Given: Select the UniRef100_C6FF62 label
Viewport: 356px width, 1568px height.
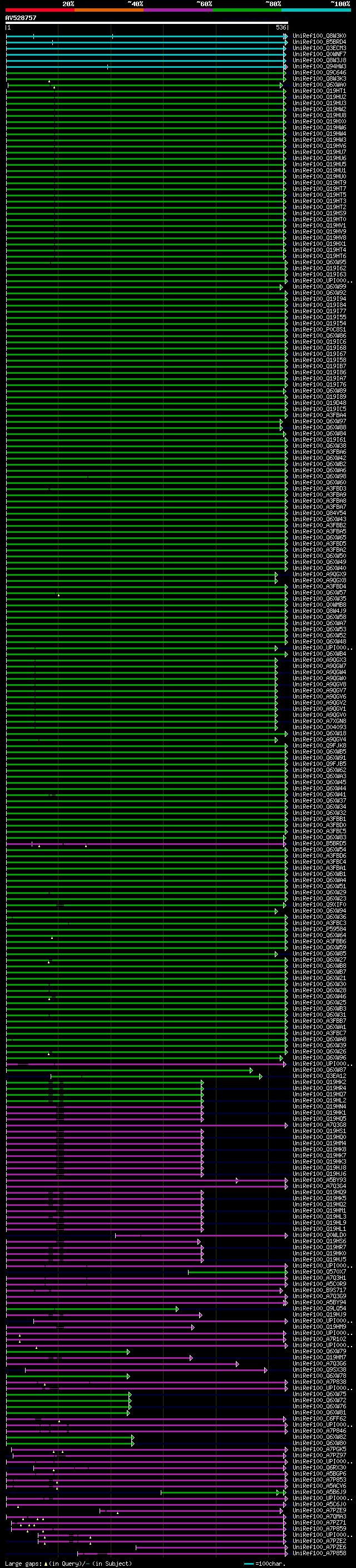Looking at the screenshot, I should [x=319, y=1419].
